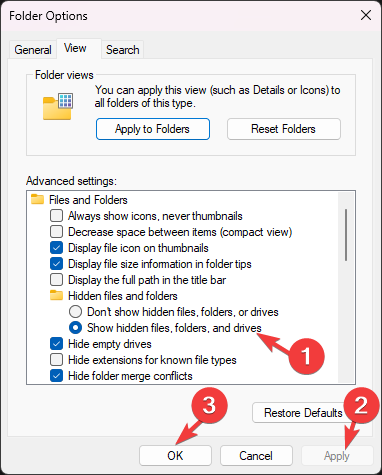The width and height of the screenshot is (382, 475).
Task: Click the Folder views group label
Action: pos(64,75)
